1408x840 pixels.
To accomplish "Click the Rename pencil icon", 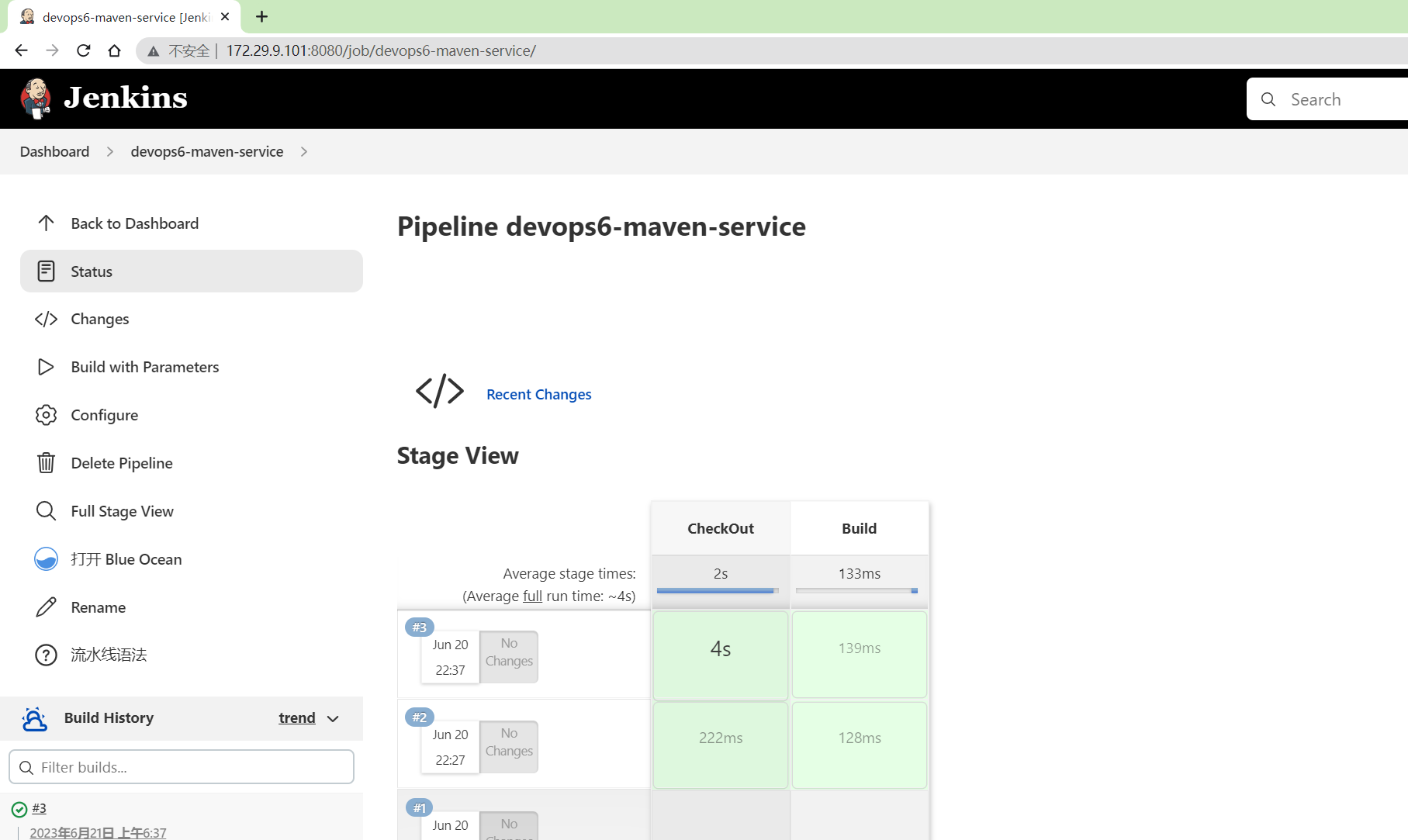I will point(46,607).
